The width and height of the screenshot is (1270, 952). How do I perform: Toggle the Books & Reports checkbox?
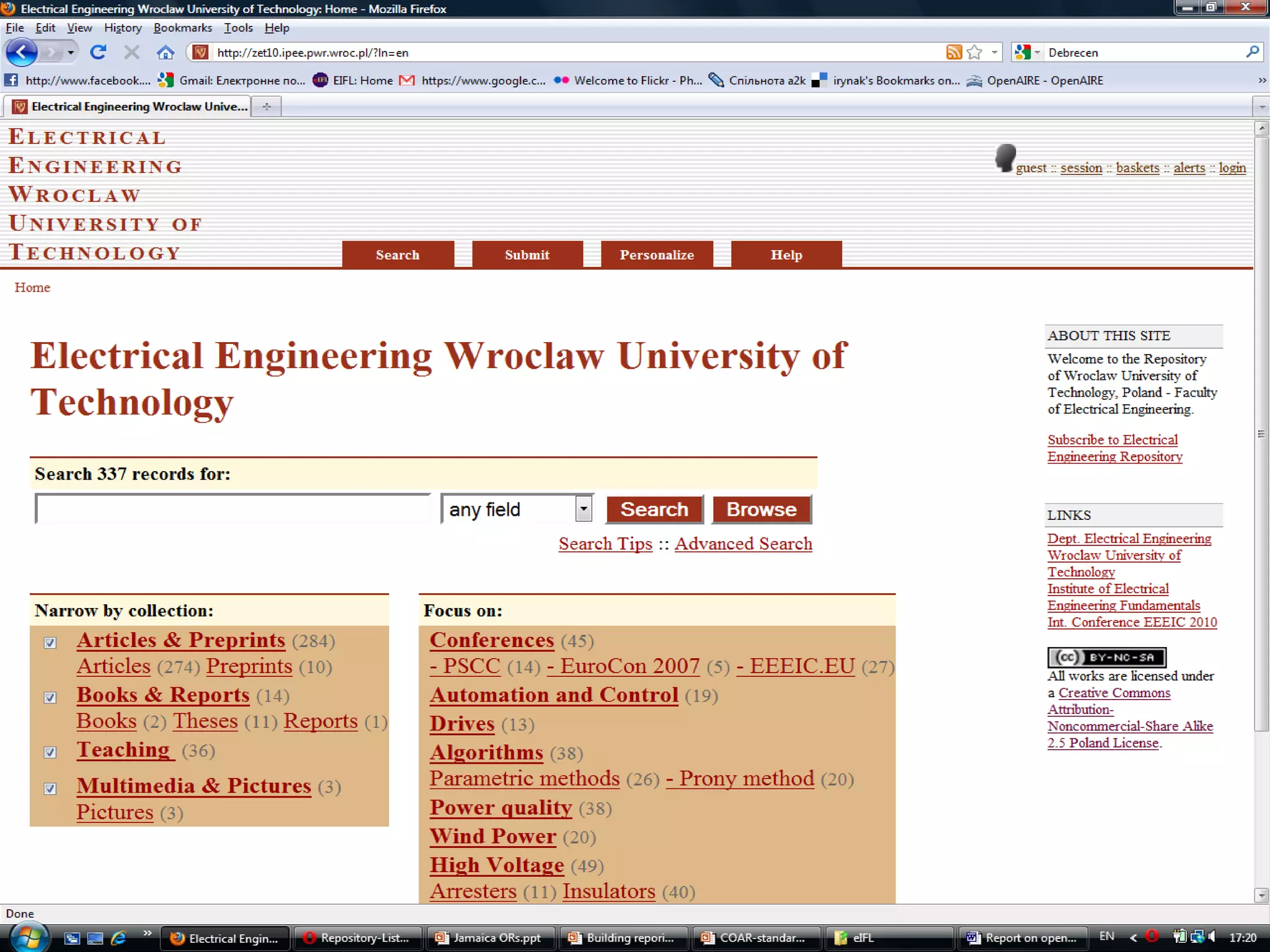pyautogui.click(x=51, y=697)
